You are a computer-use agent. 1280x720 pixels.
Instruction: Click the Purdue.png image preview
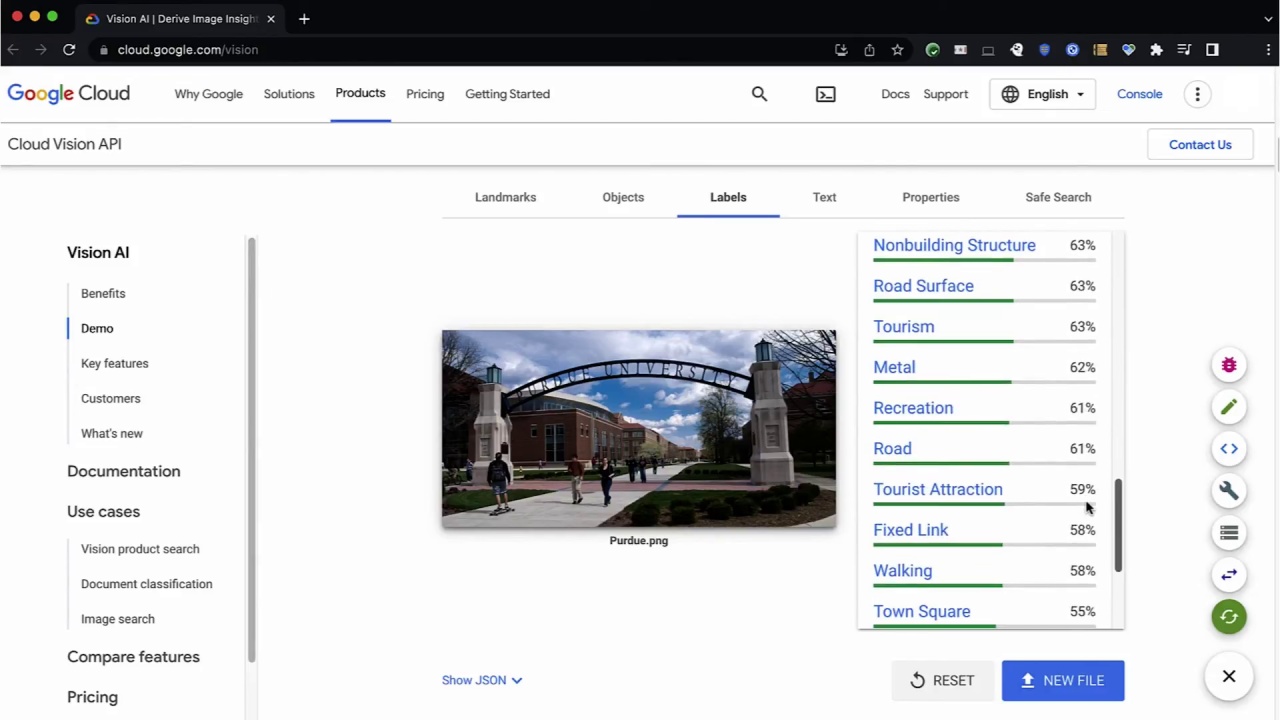coord(638,428)
